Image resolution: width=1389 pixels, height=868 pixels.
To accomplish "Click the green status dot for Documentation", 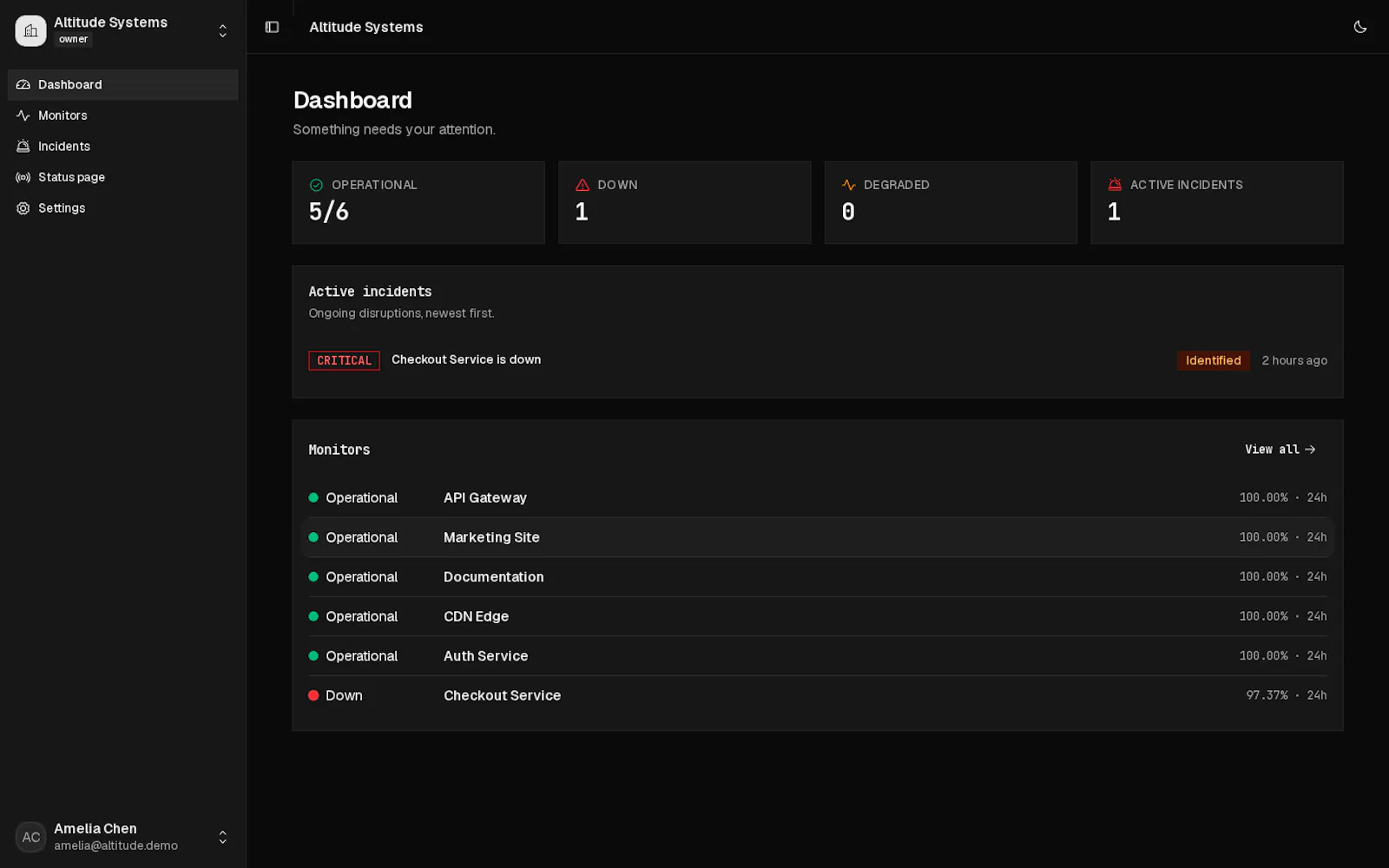I will pyautogui.click(x=313, y=577).
